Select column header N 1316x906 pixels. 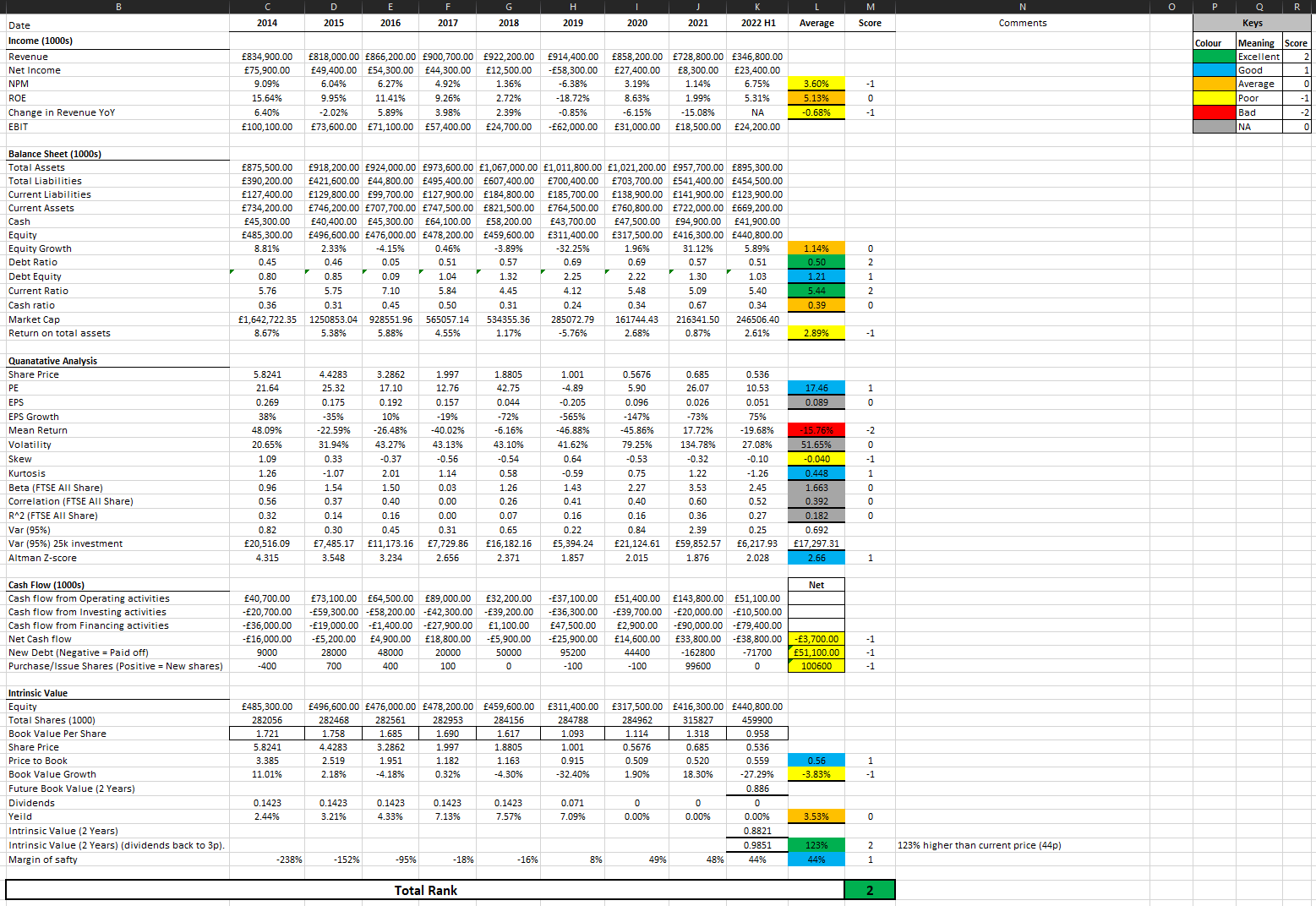pos(1023,6)
